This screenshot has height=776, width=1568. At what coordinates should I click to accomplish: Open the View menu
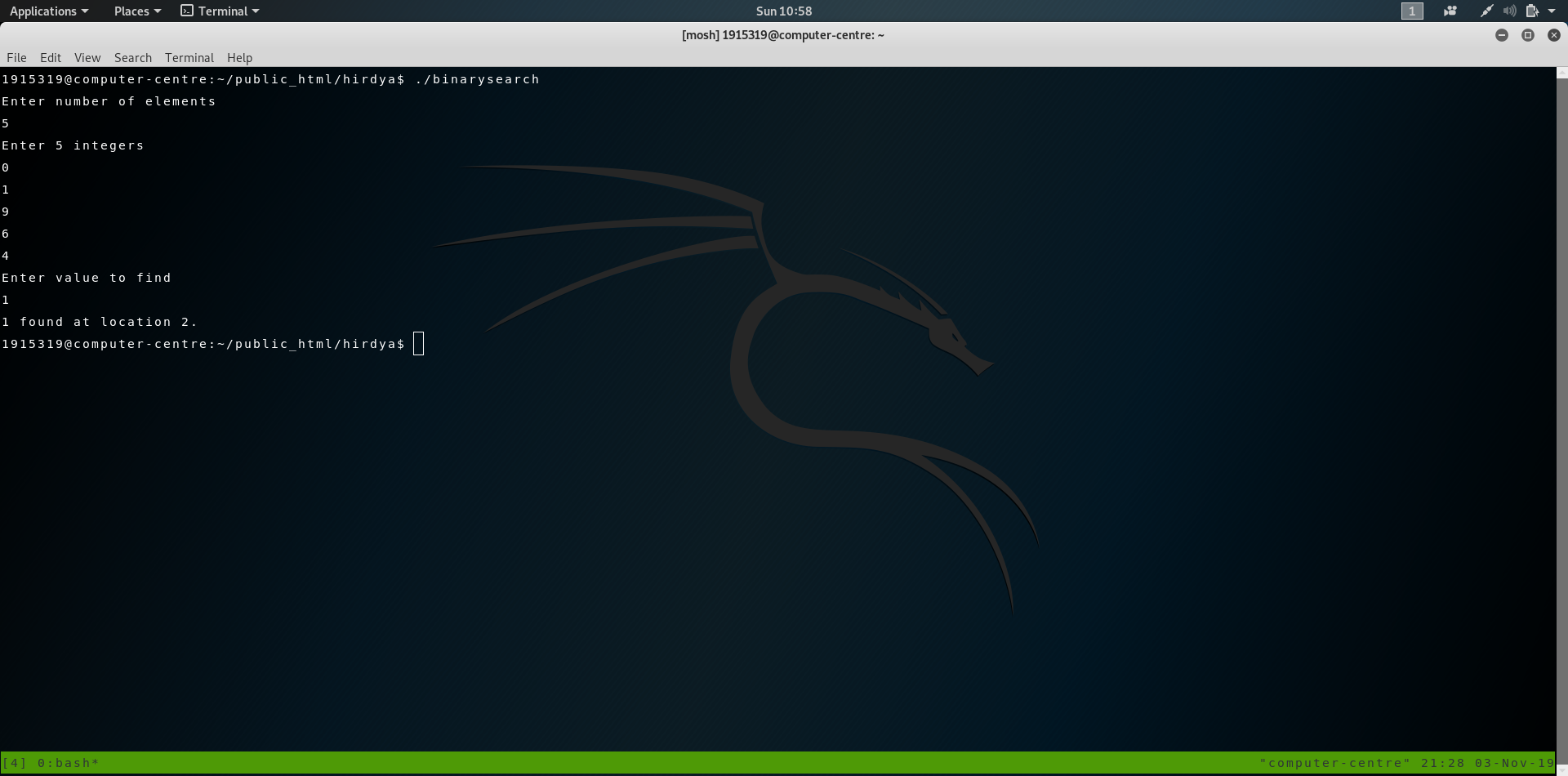[x=87, y=57]
